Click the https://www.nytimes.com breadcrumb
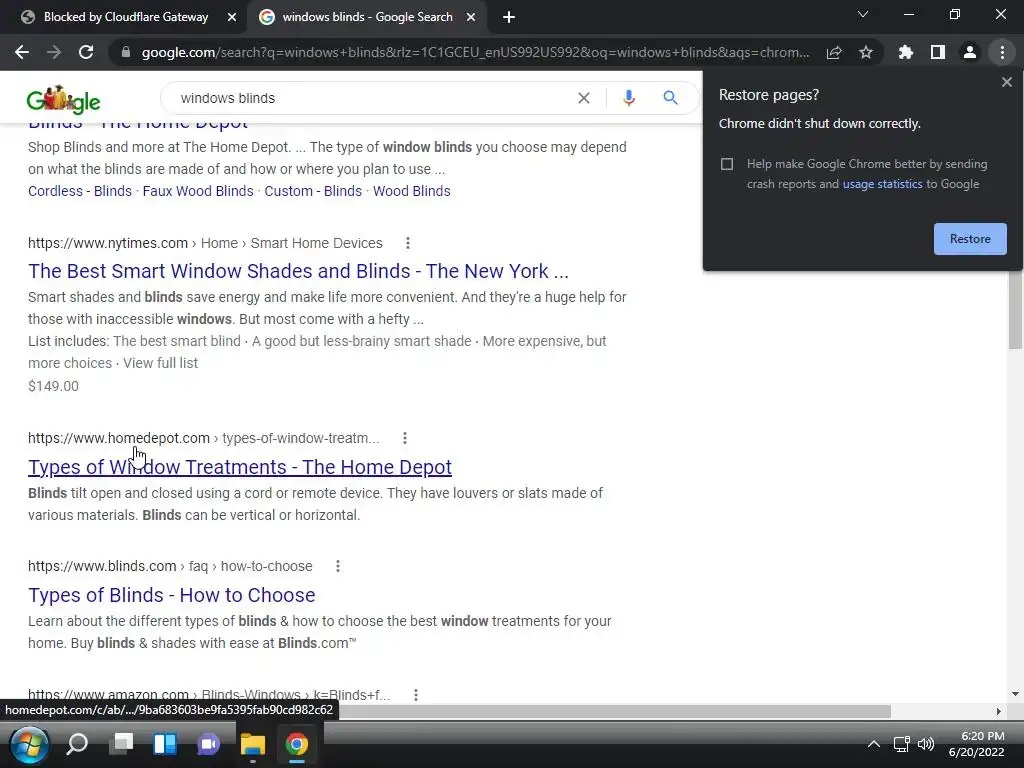 [x=108, y=243]
